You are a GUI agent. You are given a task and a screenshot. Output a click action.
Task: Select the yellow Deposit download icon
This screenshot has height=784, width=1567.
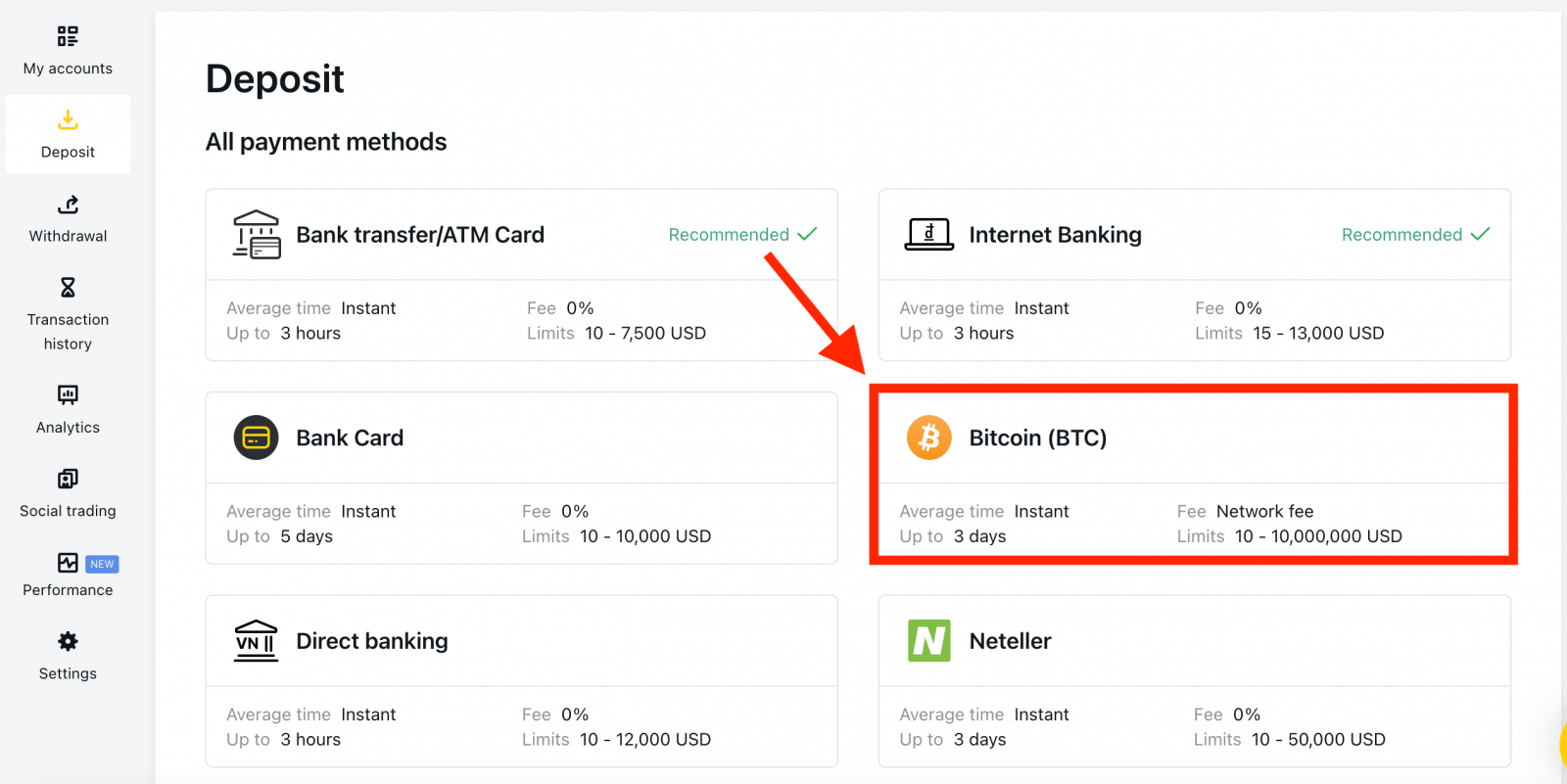click(x=68, y=119)
